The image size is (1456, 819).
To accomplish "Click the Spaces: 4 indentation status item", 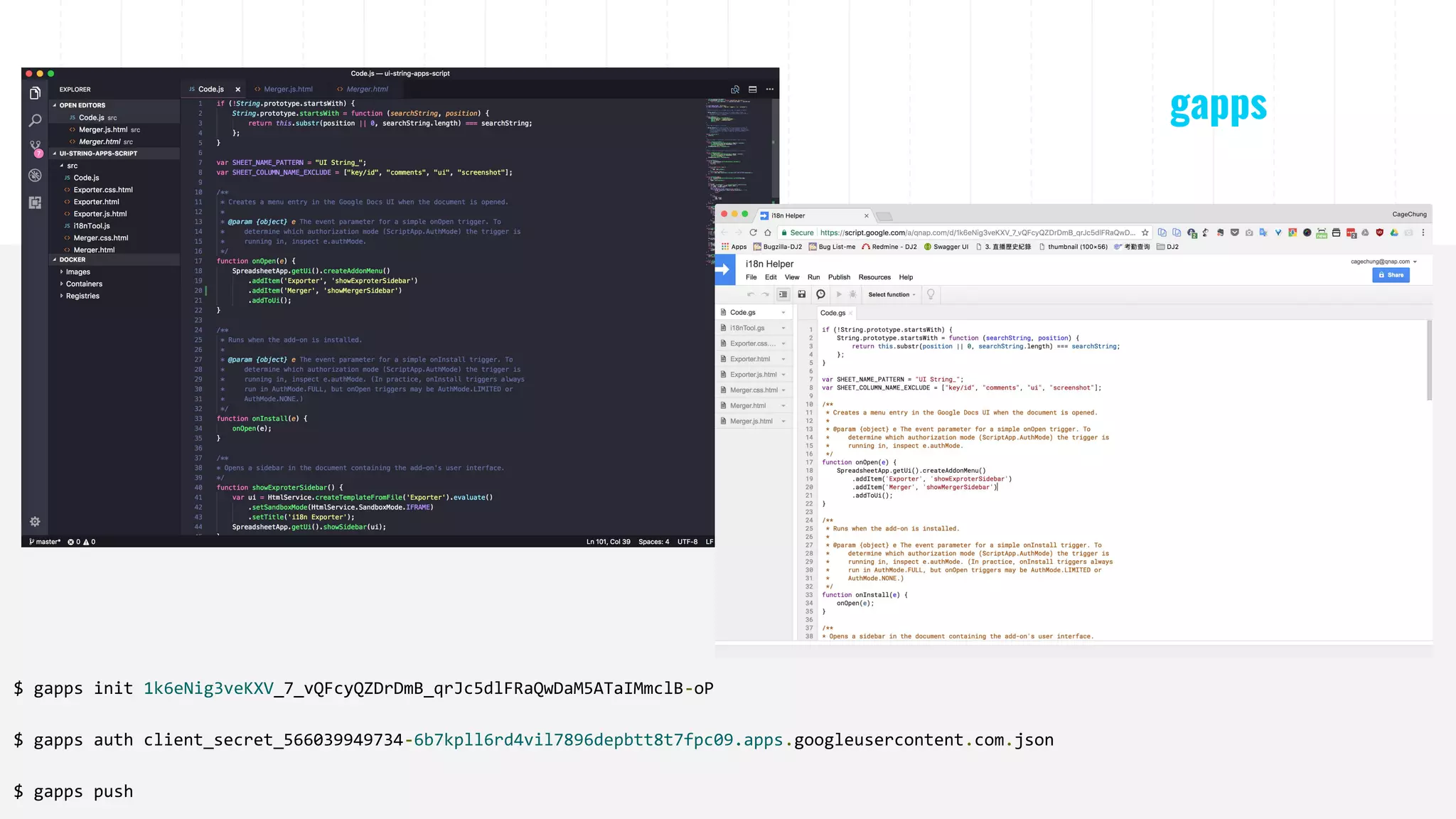I will (x=653, y=542).
